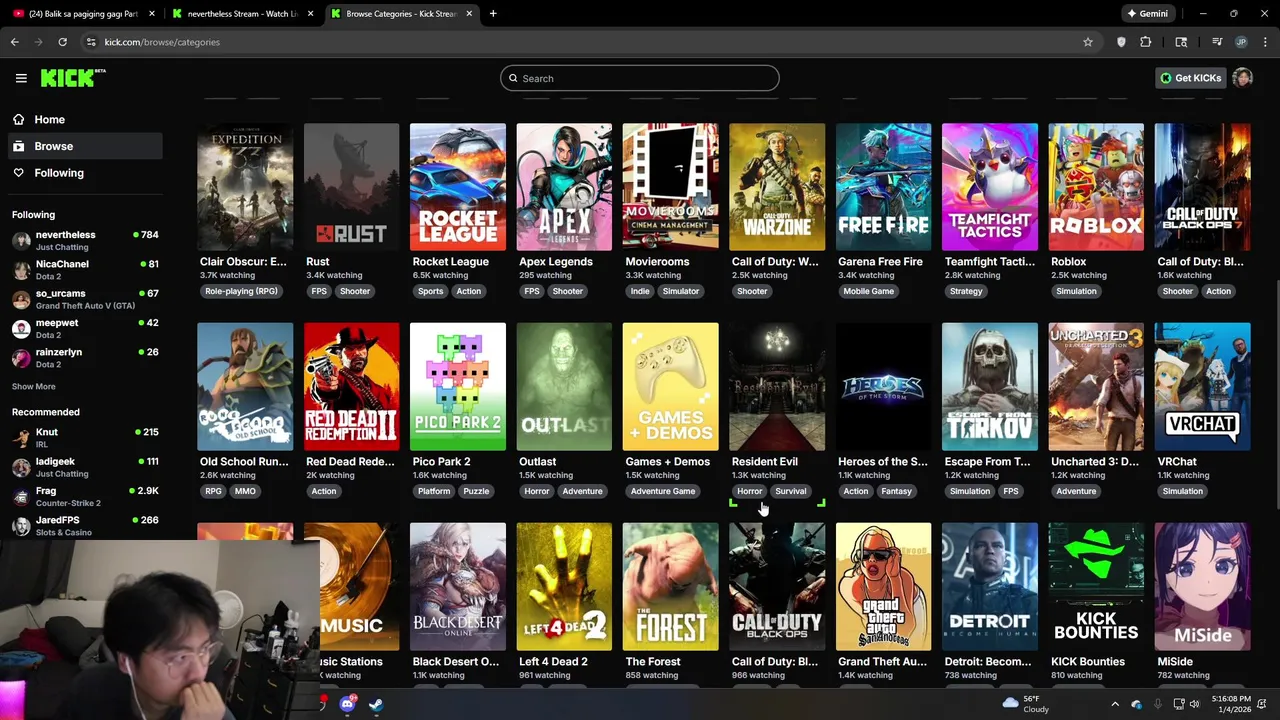
Task: Click the Survival tag under Resident Evil
Action: pyautogui.click(x=790, y=491)
